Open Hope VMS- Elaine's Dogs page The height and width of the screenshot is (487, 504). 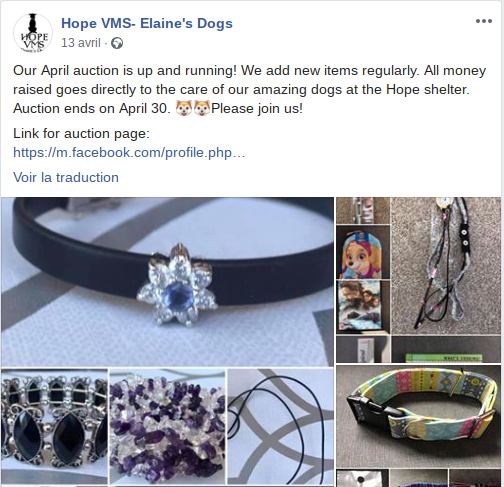[147, 23]
